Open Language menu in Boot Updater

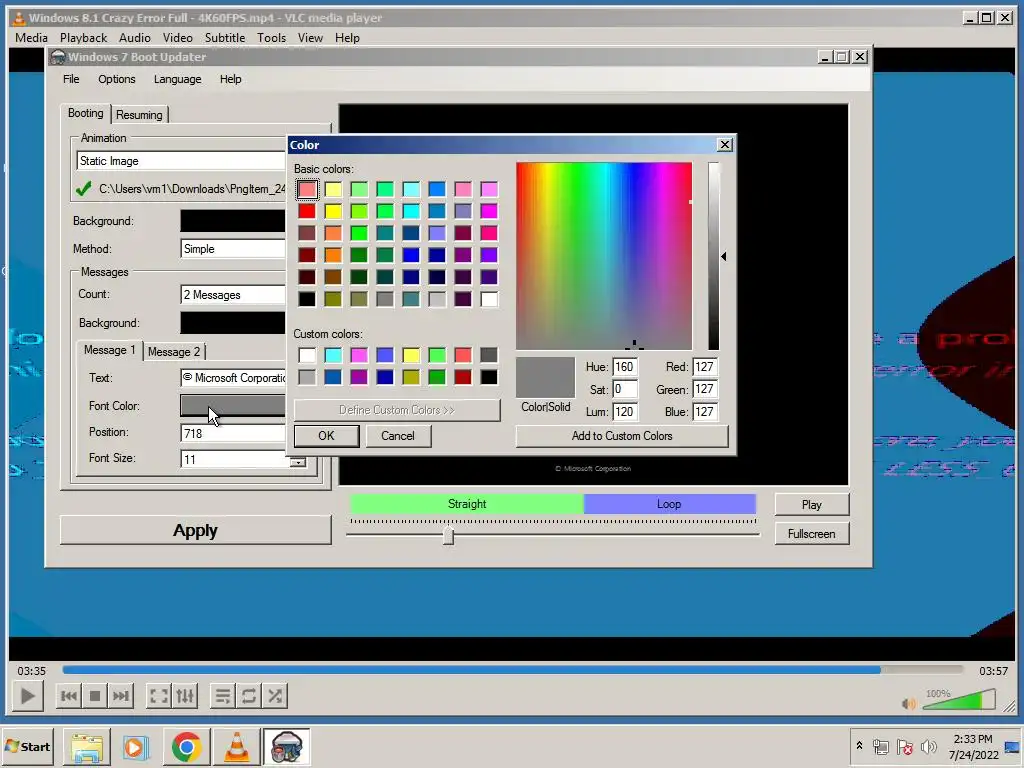pyautogui.click(x=178, y=79)
